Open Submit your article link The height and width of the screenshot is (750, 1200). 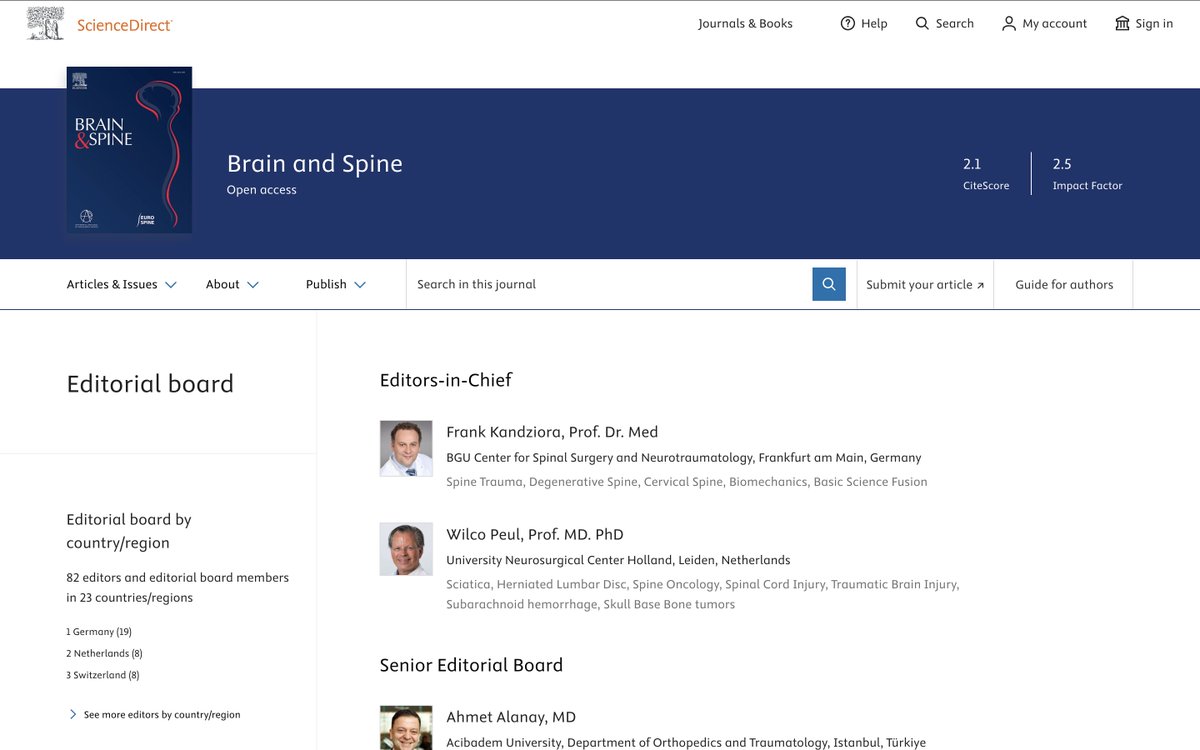point(925,284)
